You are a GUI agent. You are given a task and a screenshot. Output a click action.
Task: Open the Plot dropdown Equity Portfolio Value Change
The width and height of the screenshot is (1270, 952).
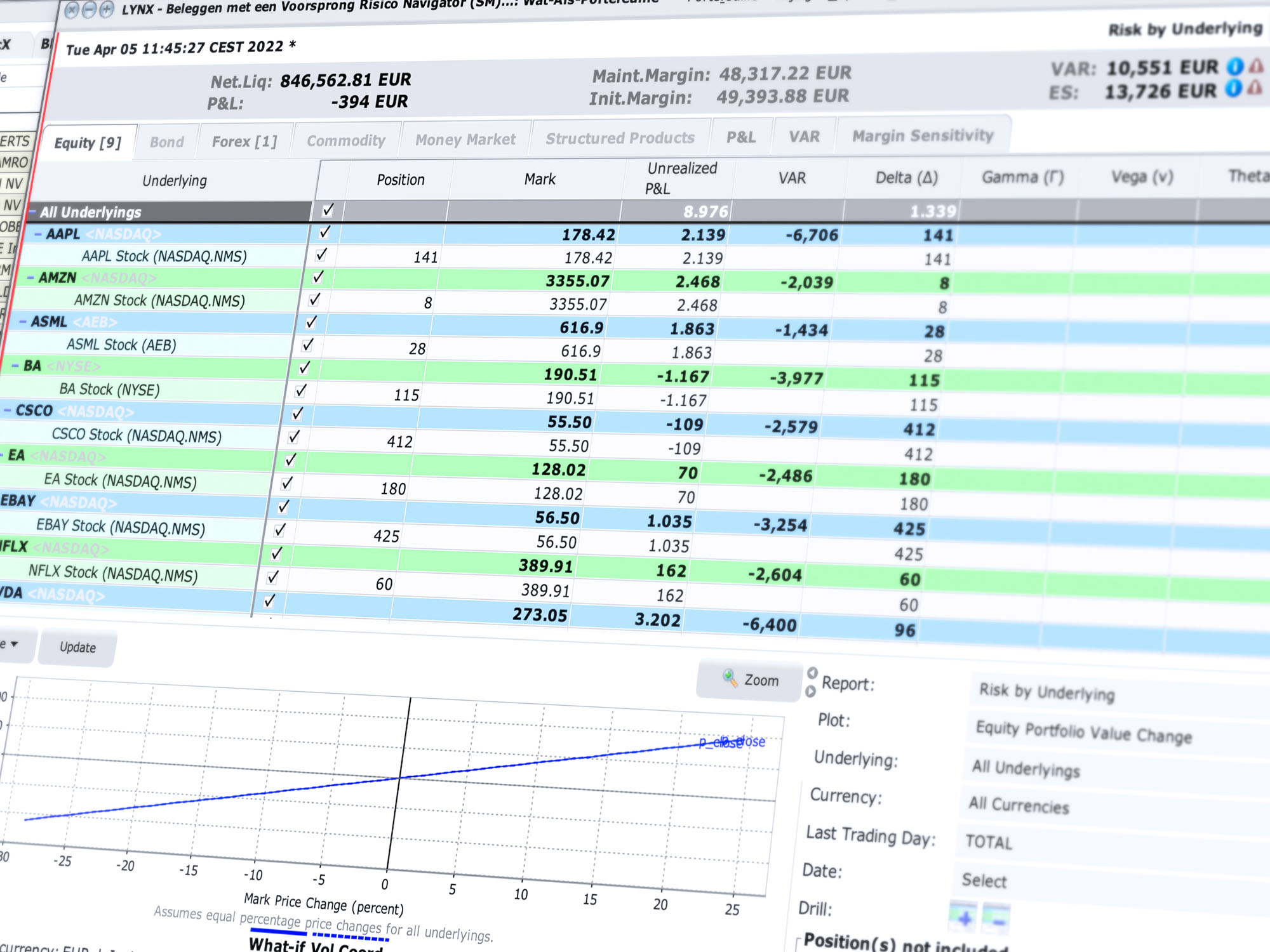(1118, 733)
